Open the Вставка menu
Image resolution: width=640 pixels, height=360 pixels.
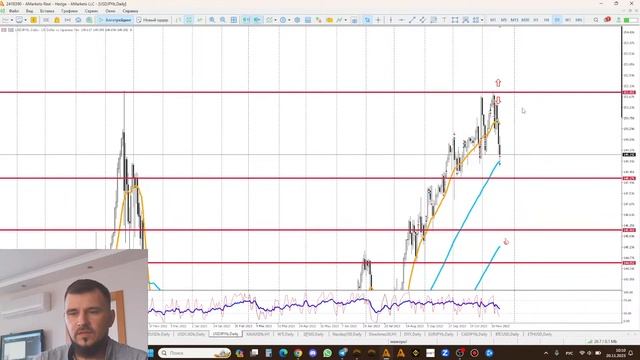pos(47,11)
